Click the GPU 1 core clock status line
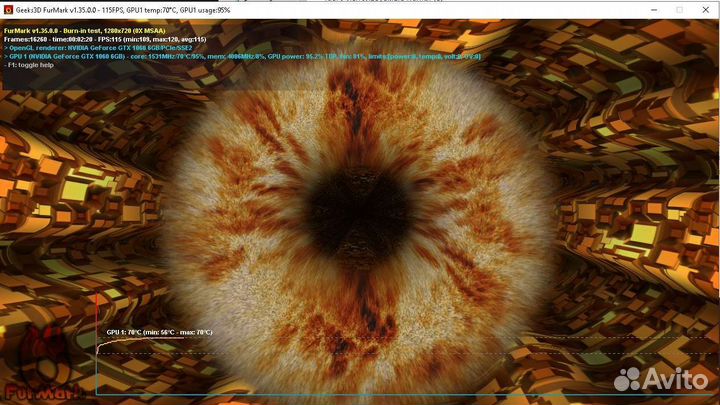Image resolution: width=720 pixels, height=405 pixels. 240,57
